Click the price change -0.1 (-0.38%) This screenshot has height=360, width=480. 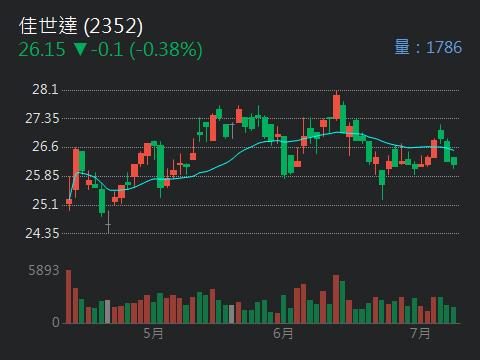point(147,50)
